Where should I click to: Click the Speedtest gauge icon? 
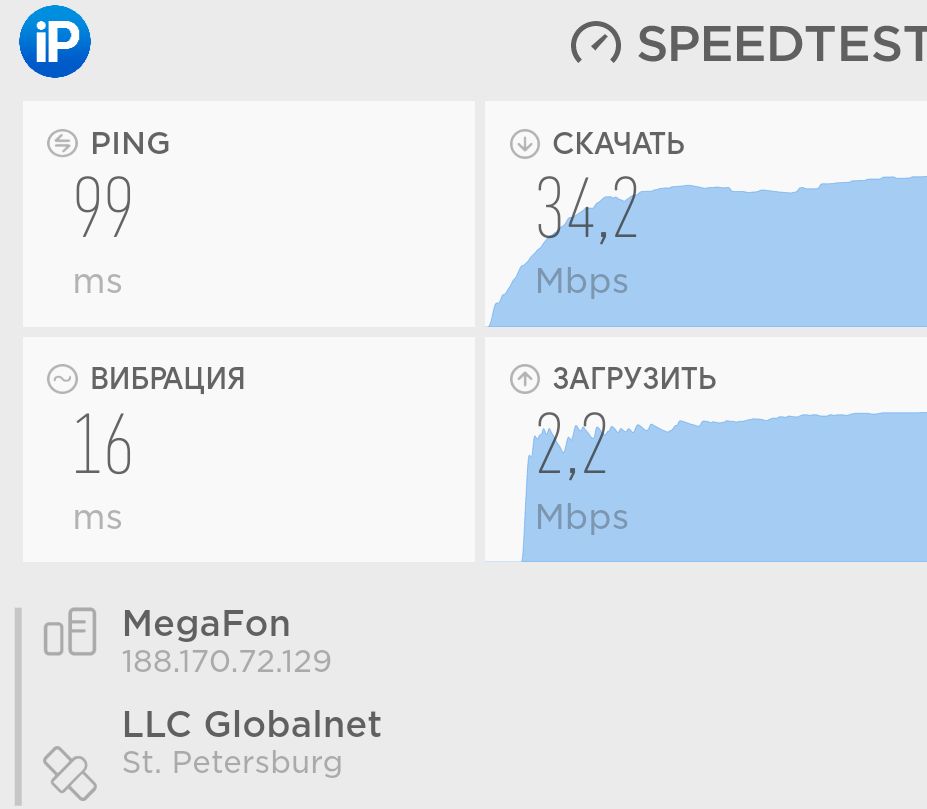[596, 43]
